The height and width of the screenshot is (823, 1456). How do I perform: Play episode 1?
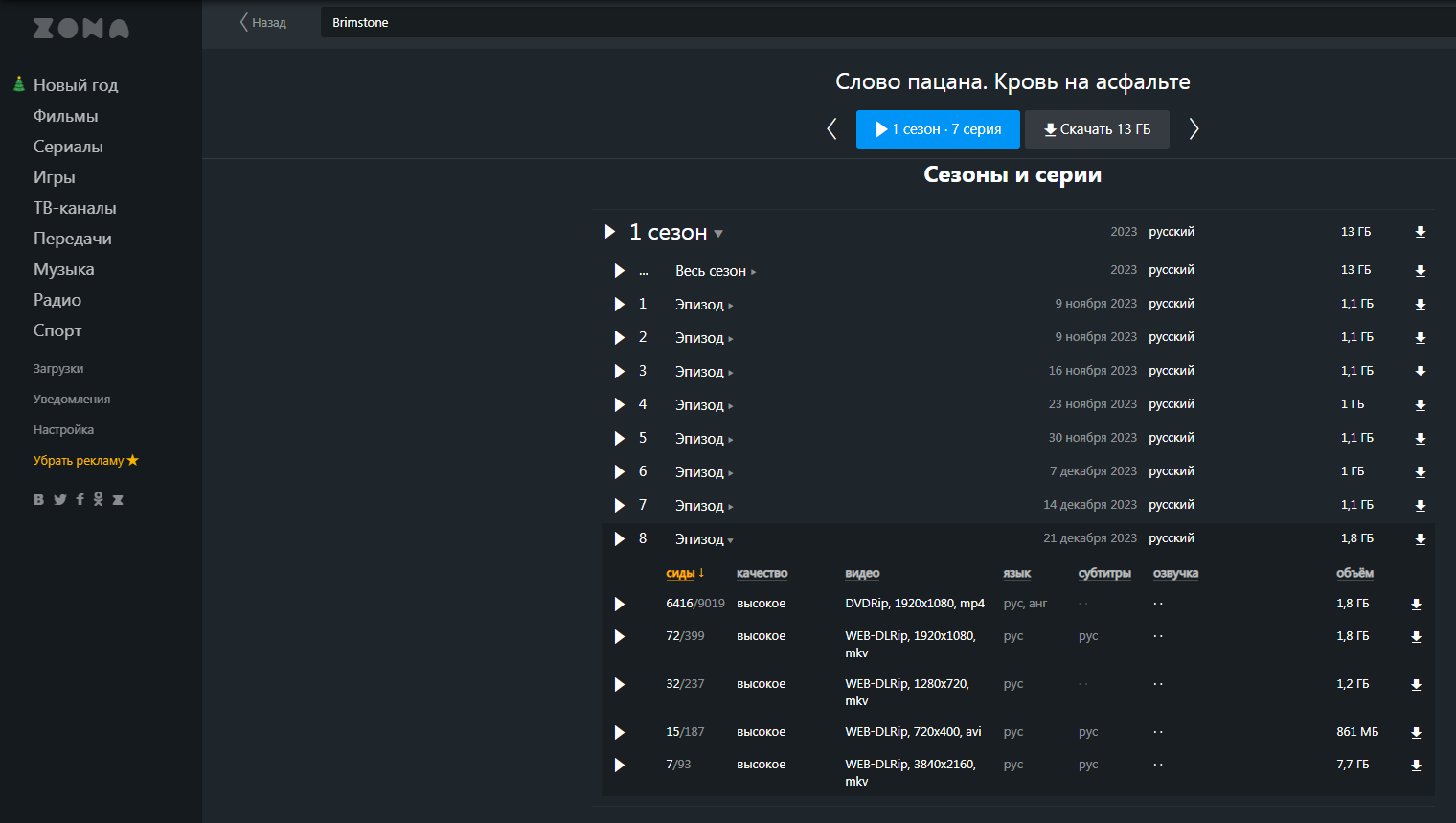(620, 305)
